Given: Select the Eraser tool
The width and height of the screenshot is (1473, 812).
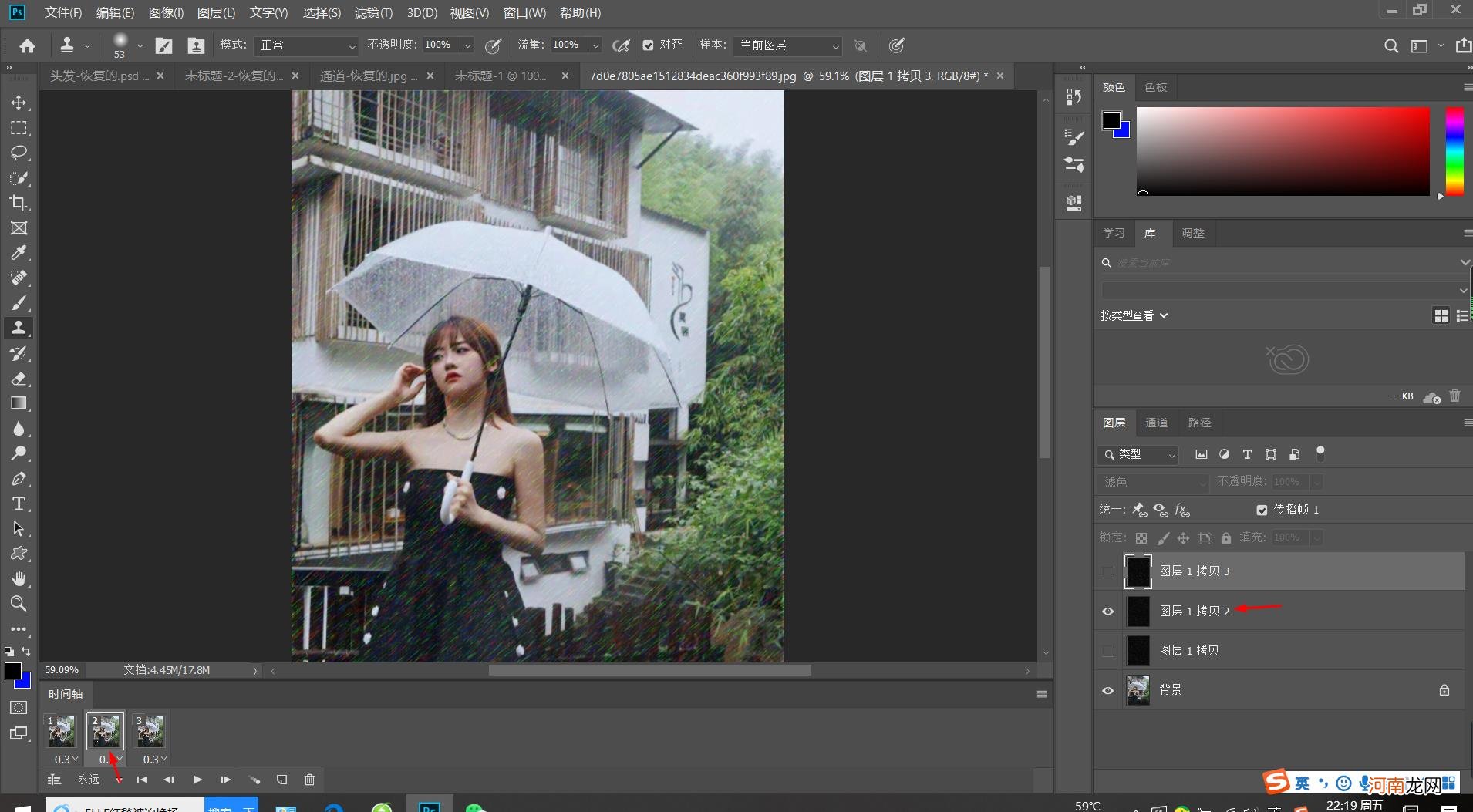Looking at the screenshot, I should click(x=19, y=378).
